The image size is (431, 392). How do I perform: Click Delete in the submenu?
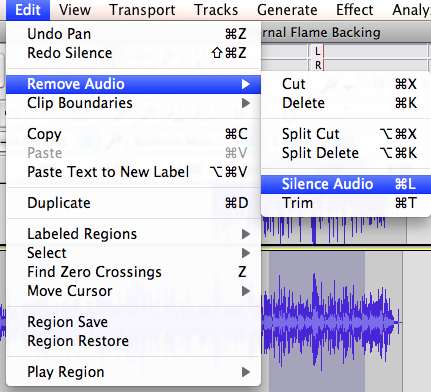[346, 103]
